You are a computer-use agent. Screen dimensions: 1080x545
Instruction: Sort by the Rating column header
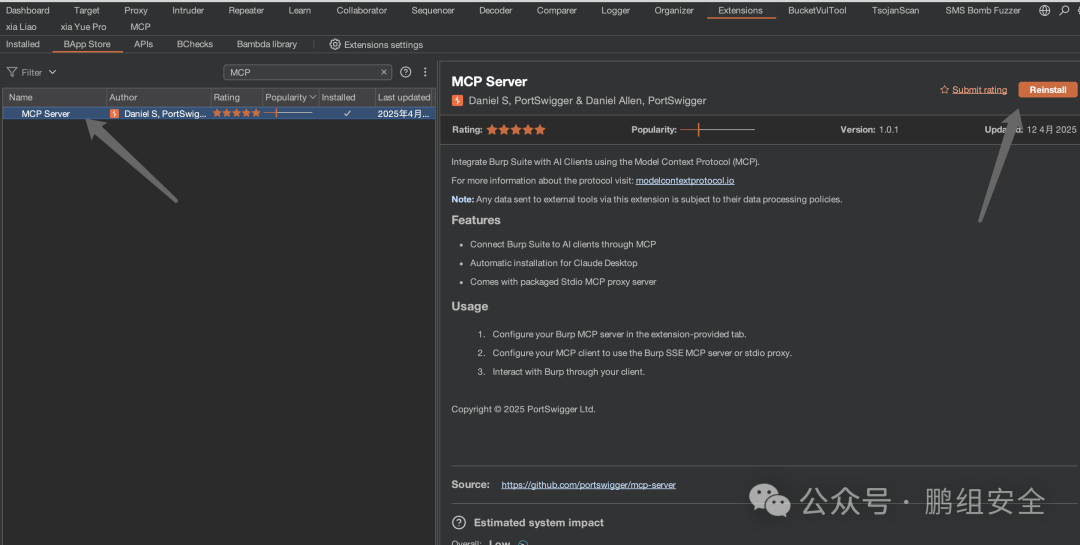coord(236,97)
